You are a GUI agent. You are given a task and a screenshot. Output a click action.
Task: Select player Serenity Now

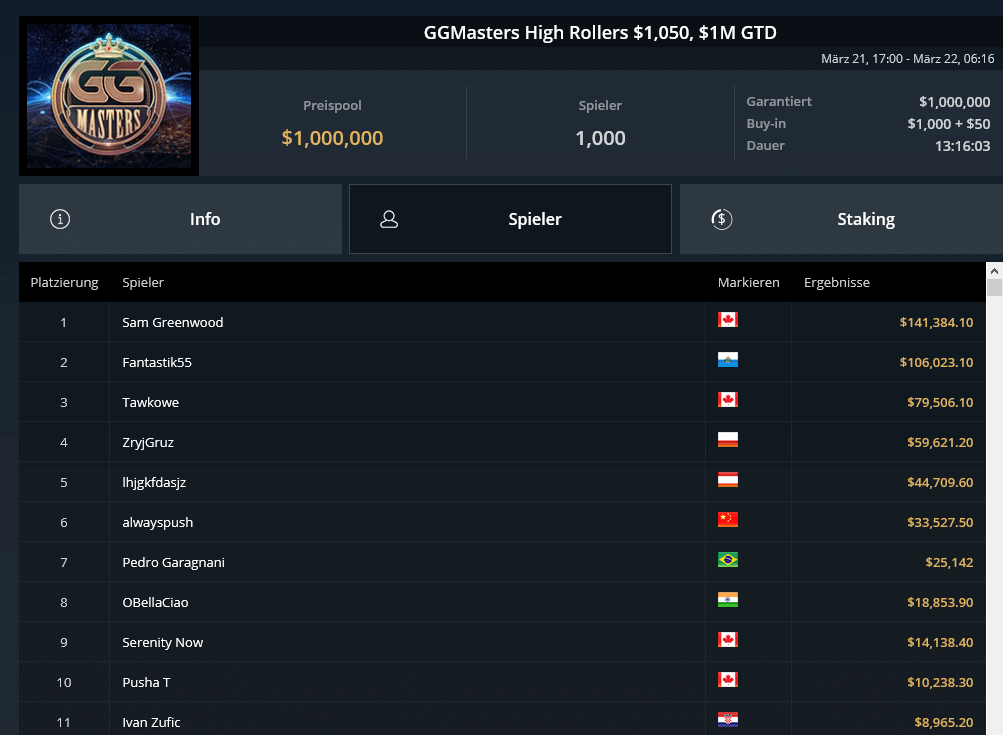162,642
